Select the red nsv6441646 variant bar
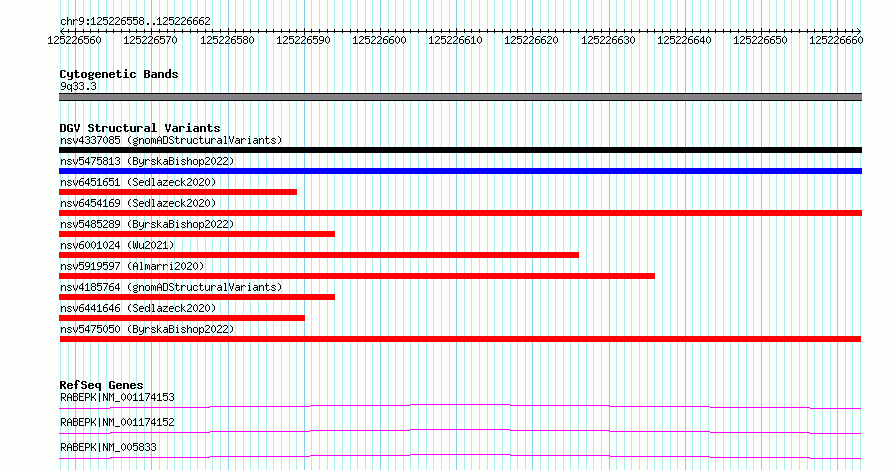This screenshot has height=470, width=890. point(182,318)
